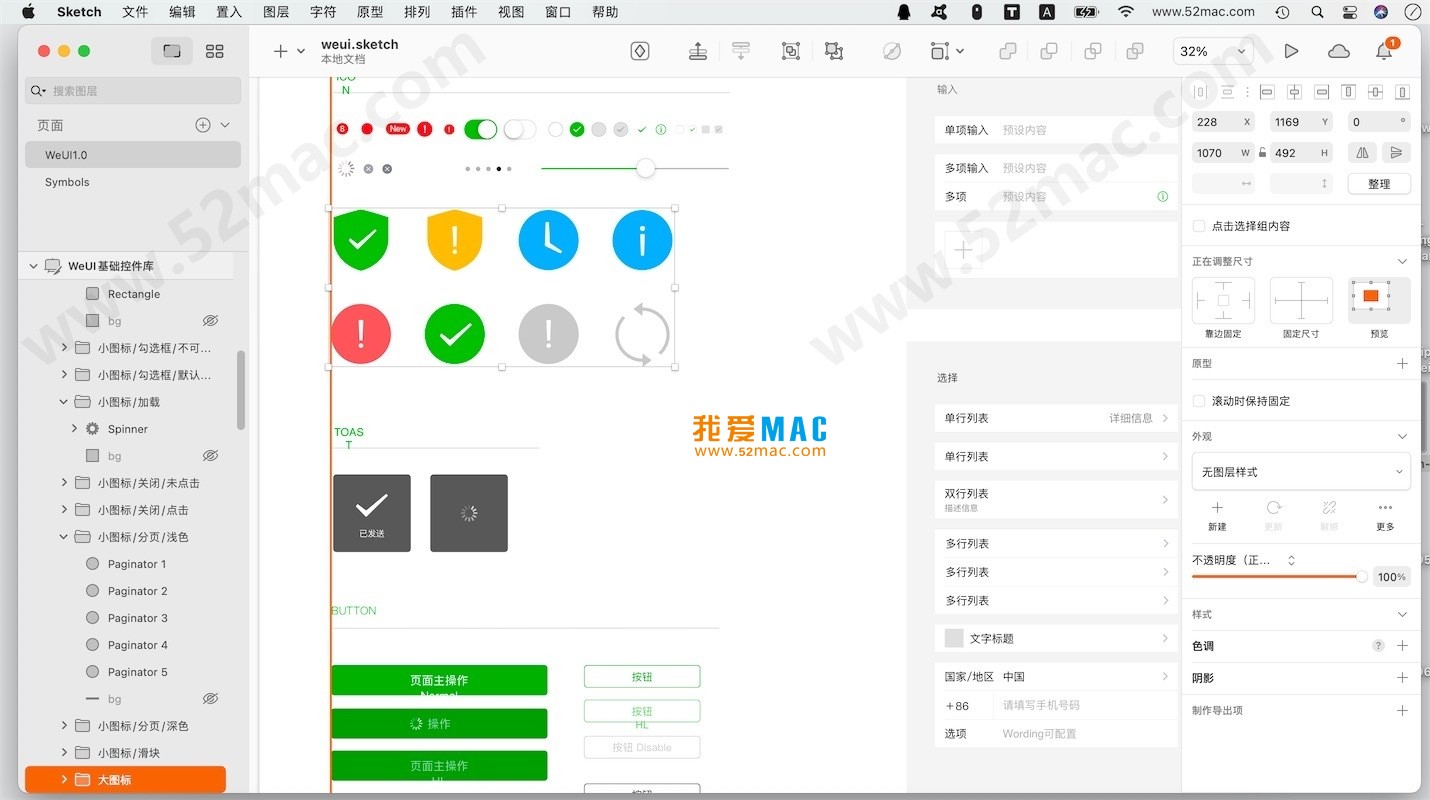Open 更多 options for layer style
Viewport: 1430px width, 800px height.
pyautogui.click(x=1385, y=516)
